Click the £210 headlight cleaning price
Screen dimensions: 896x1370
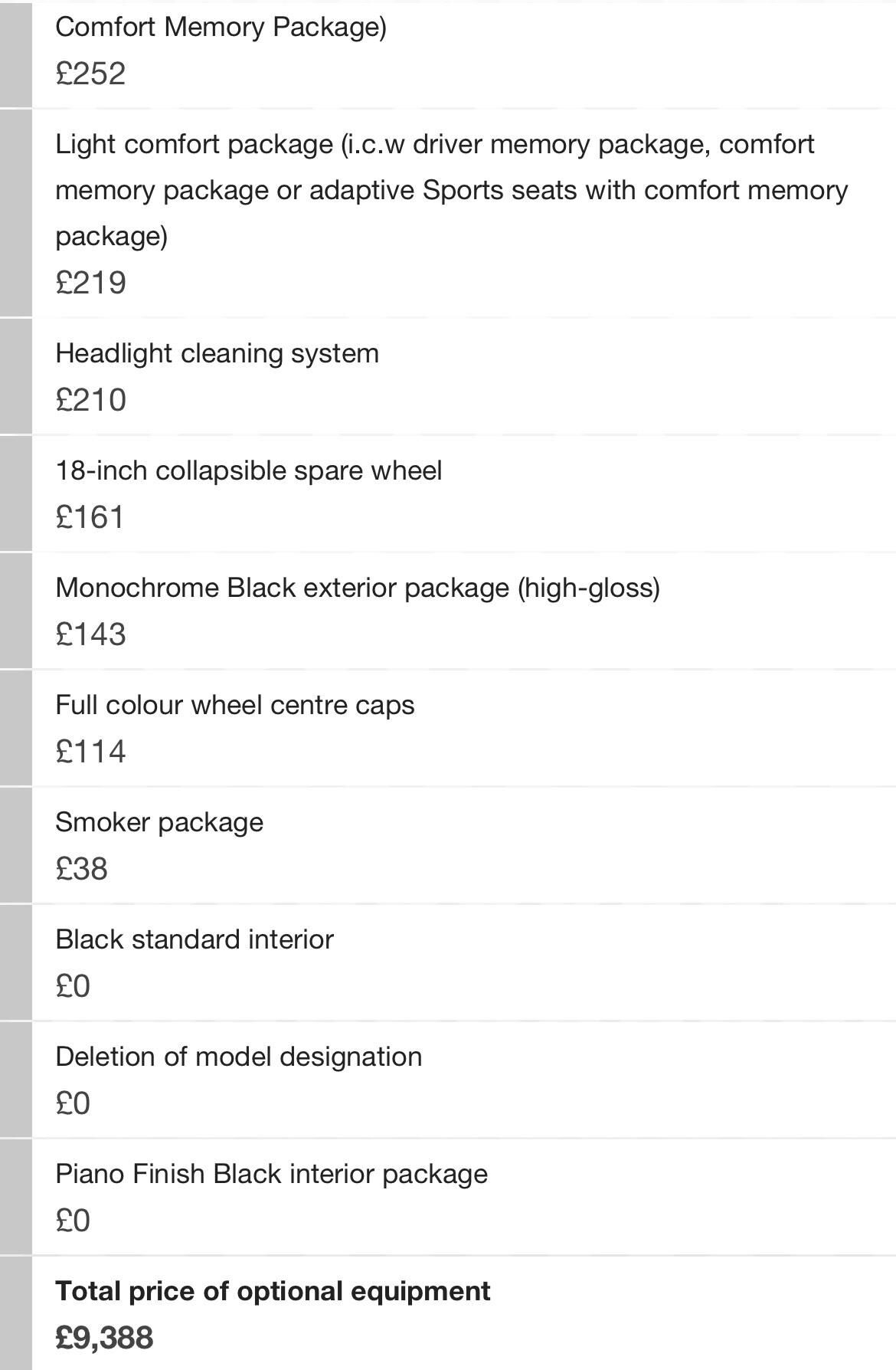click(90, 401)
